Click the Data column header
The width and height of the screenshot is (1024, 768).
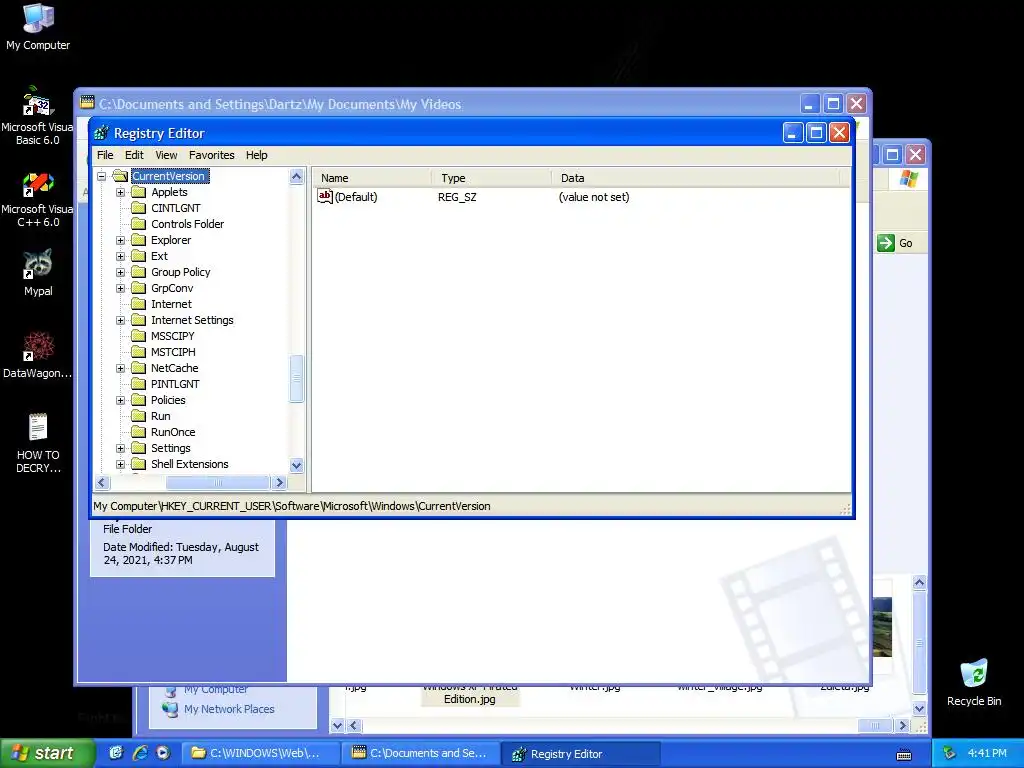click(696, 178)
